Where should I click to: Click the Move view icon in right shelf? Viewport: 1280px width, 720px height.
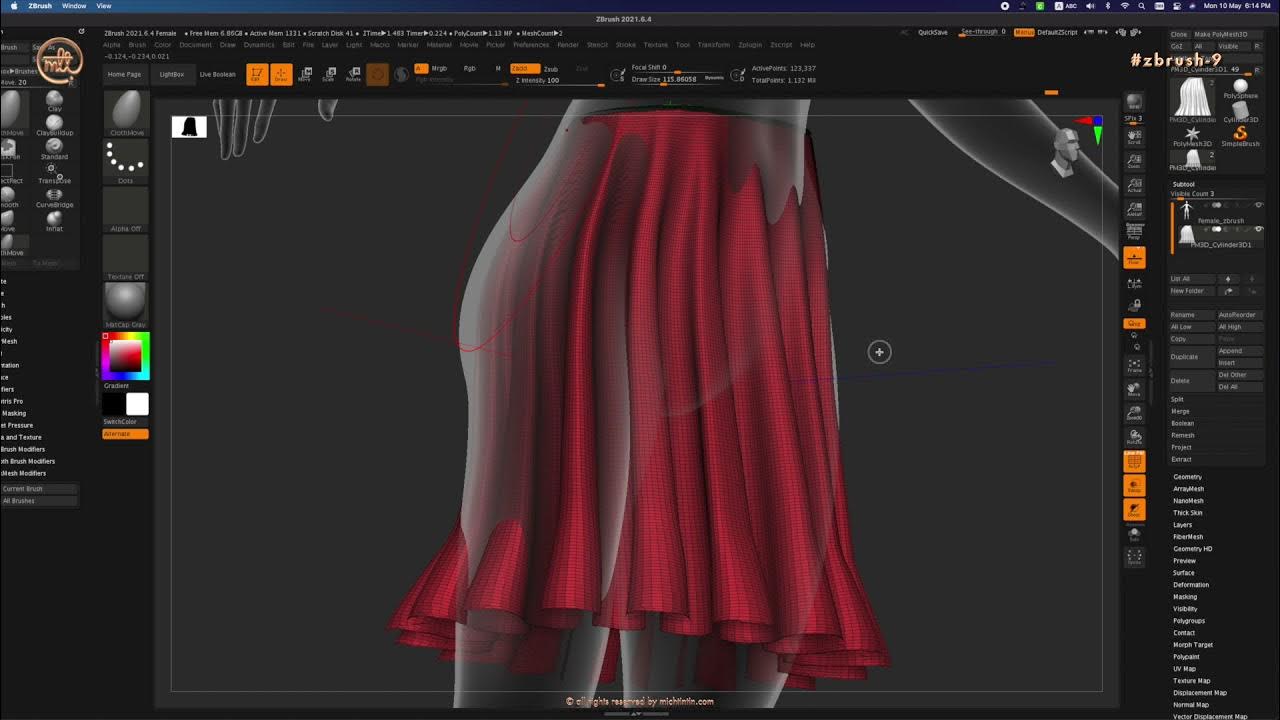point(1134,389)
